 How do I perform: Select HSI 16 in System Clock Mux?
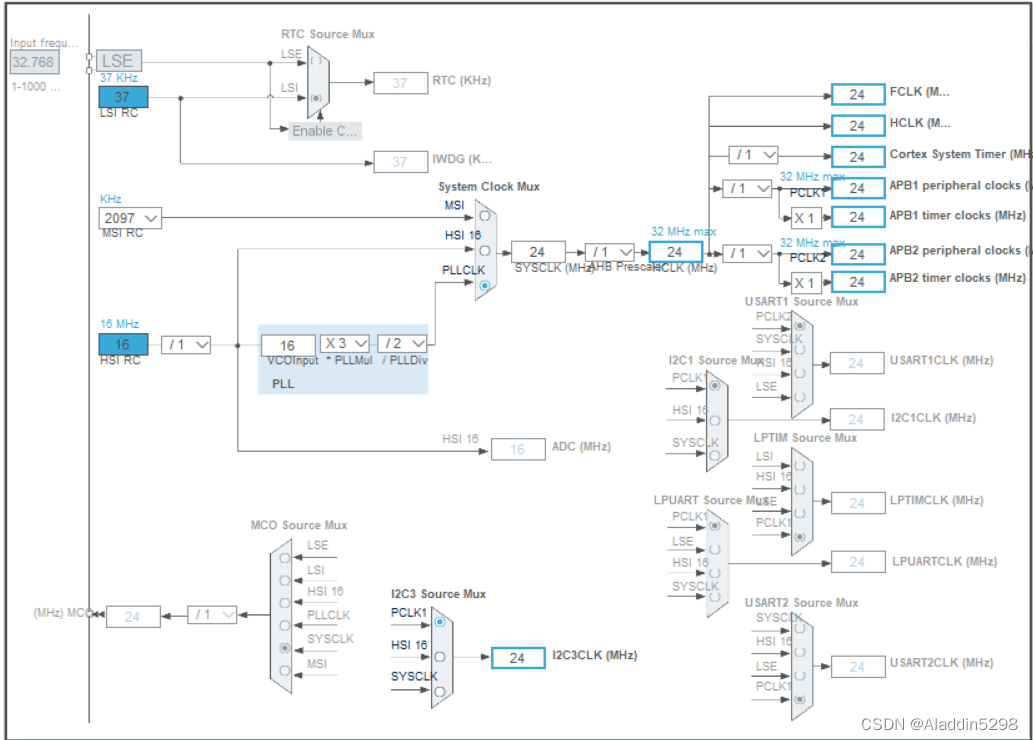pyautogui.click(x=485, y=250)
